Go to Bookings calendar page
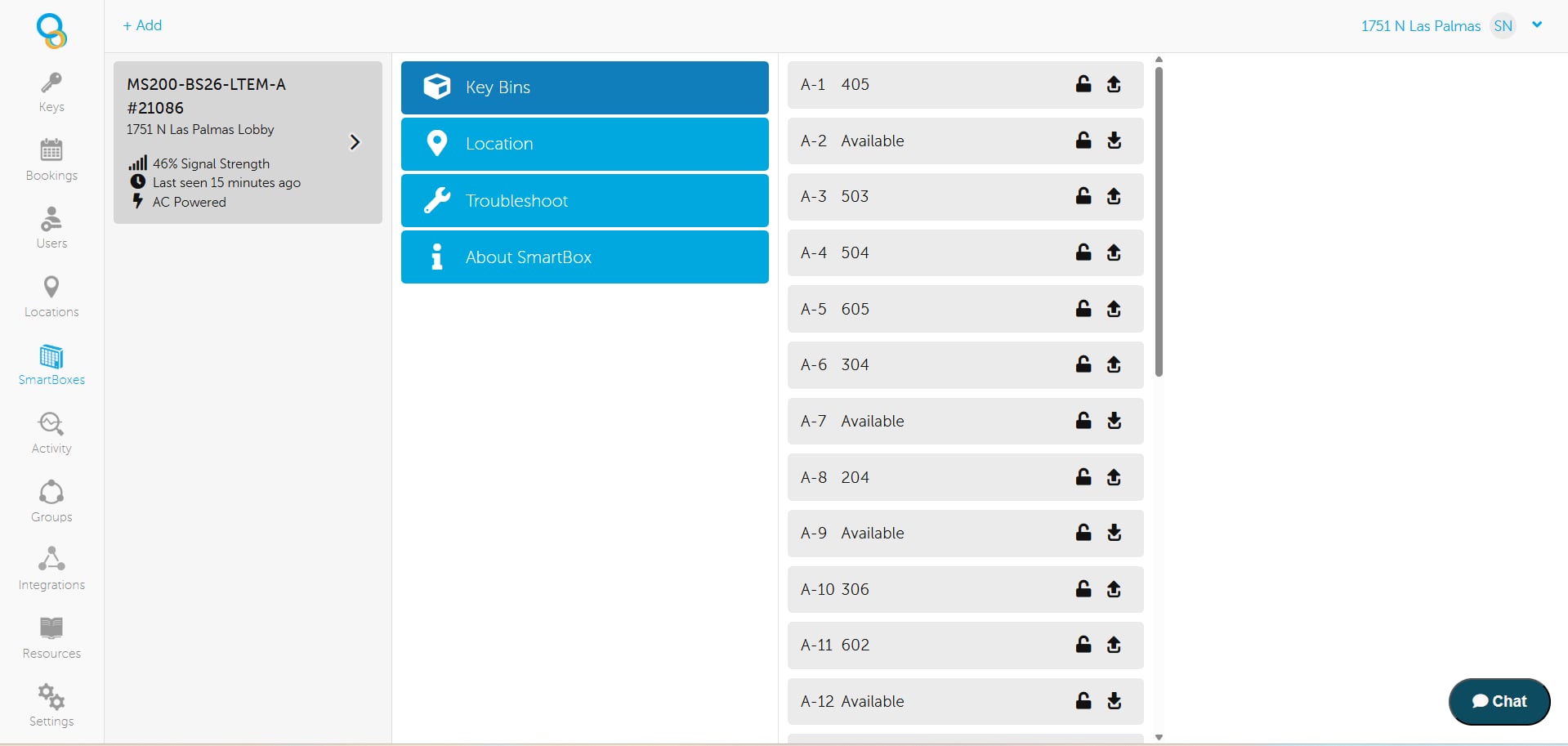The image size is (1568, 746). pyautogui.click(x=51, y=160)
